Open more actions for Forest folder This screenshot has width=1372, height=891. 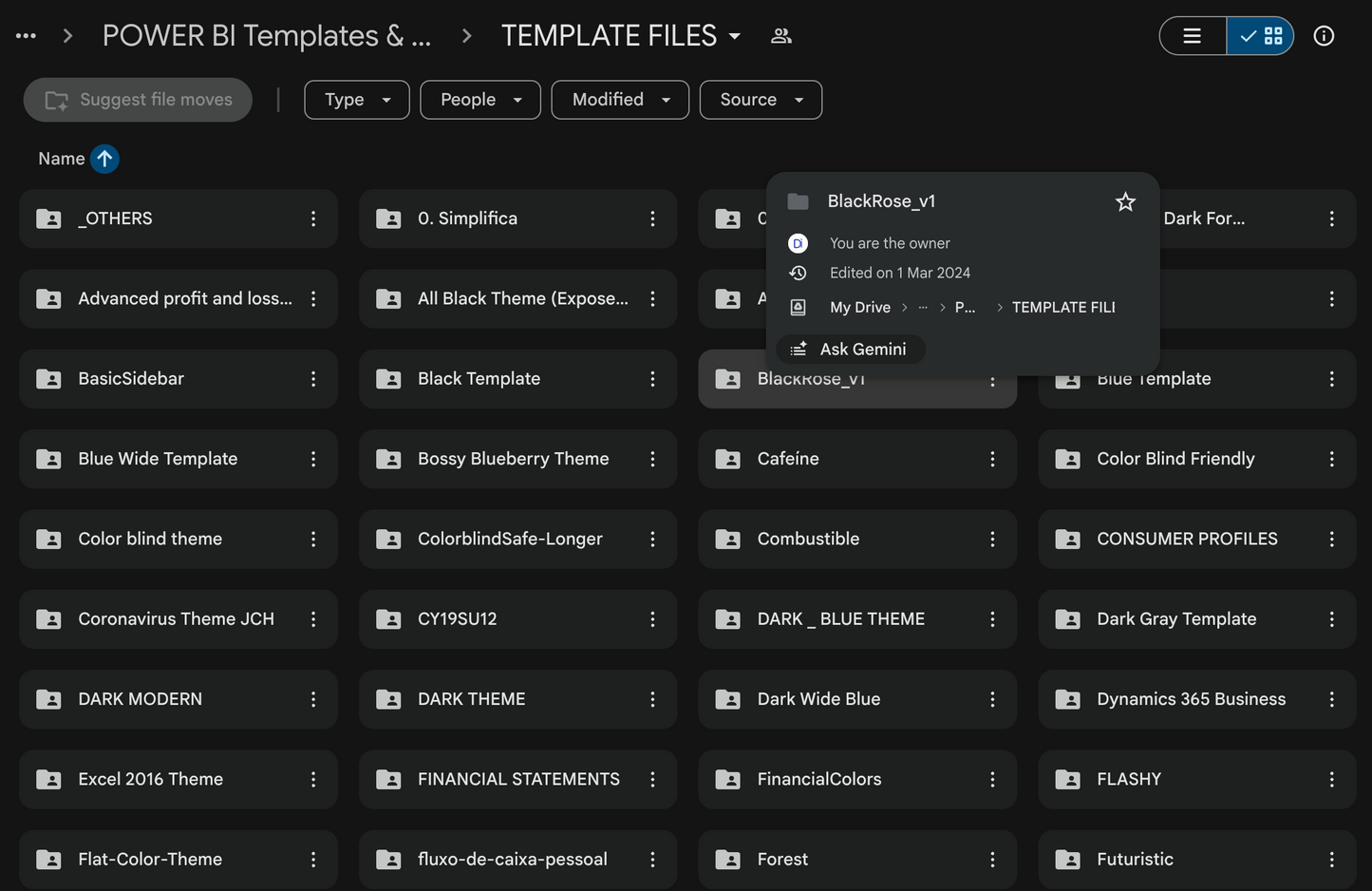click(992, 860)
